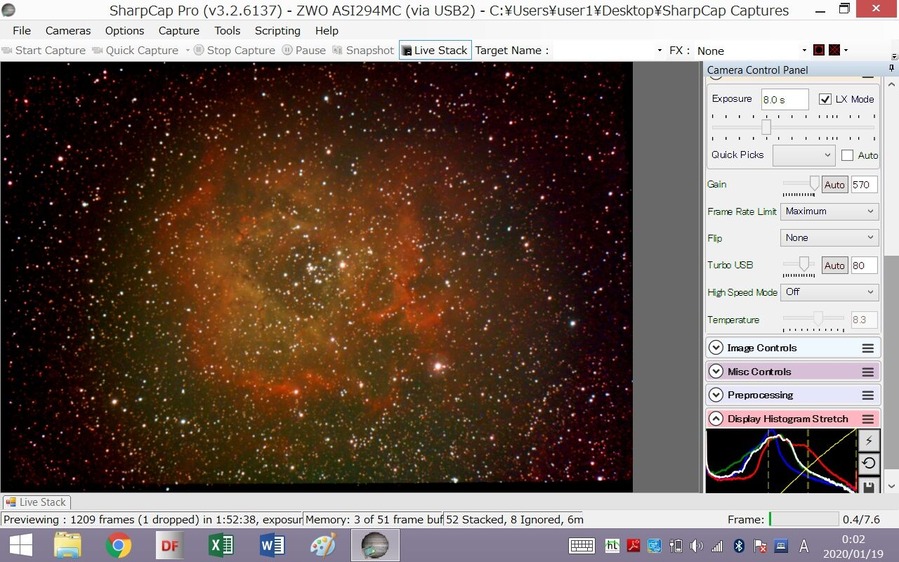Click the SharpCap taskbar icon
Screen dimensions: 899x562
pyautogui.click(x=375, y=545)
